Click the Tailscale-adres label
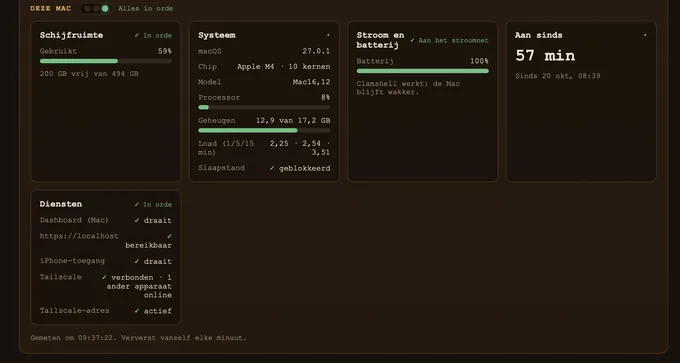The height and width of the screenshot is (363, 680). coord(75,311)
